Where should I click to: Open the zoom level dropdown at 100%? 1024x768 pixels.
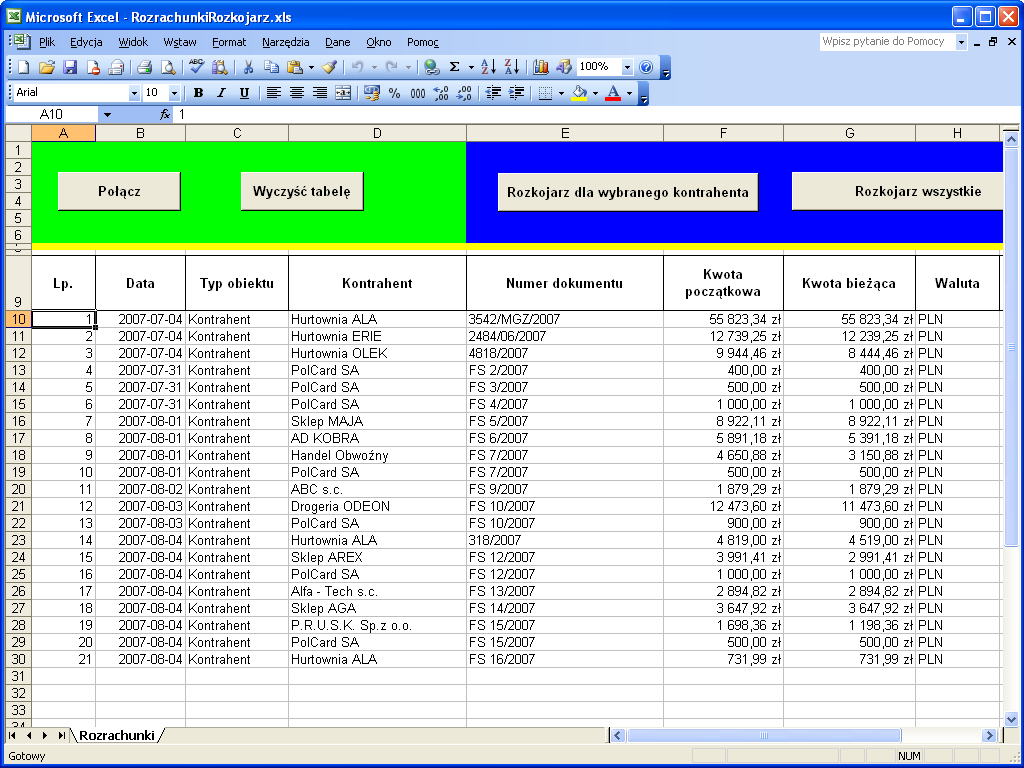(628, 67)
